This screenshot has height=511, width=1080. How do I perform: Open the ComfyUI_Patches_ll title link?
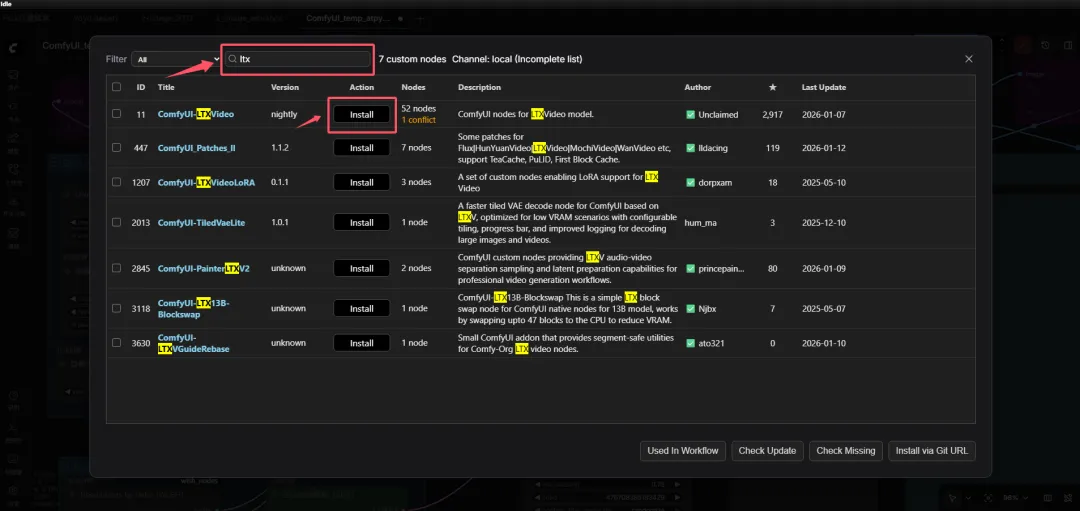pos(196,148)
